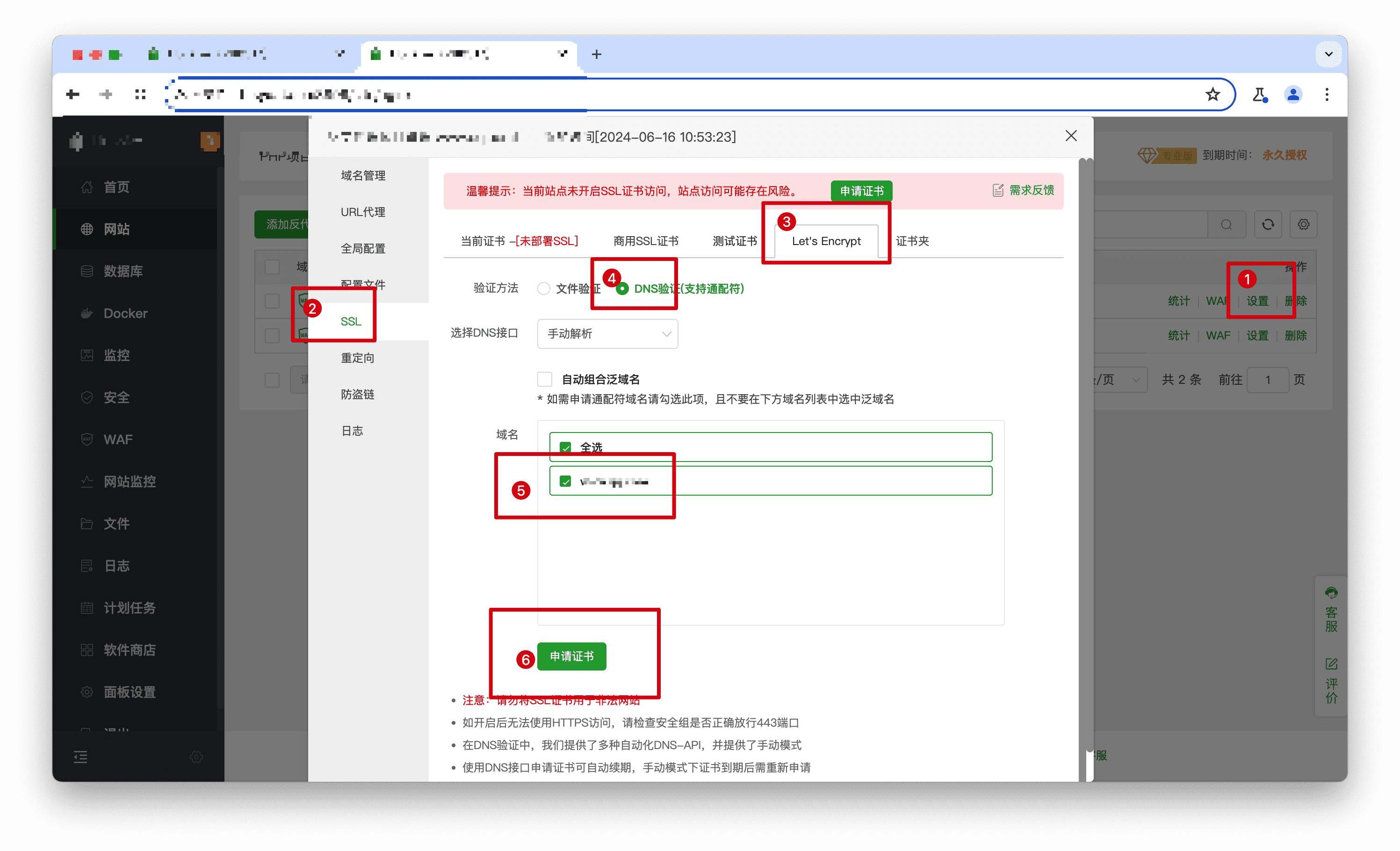The width and height of the screenshot is (1400, 851).
Task: Switch to 测试证书 tab
Action: (x=735, y=241)
